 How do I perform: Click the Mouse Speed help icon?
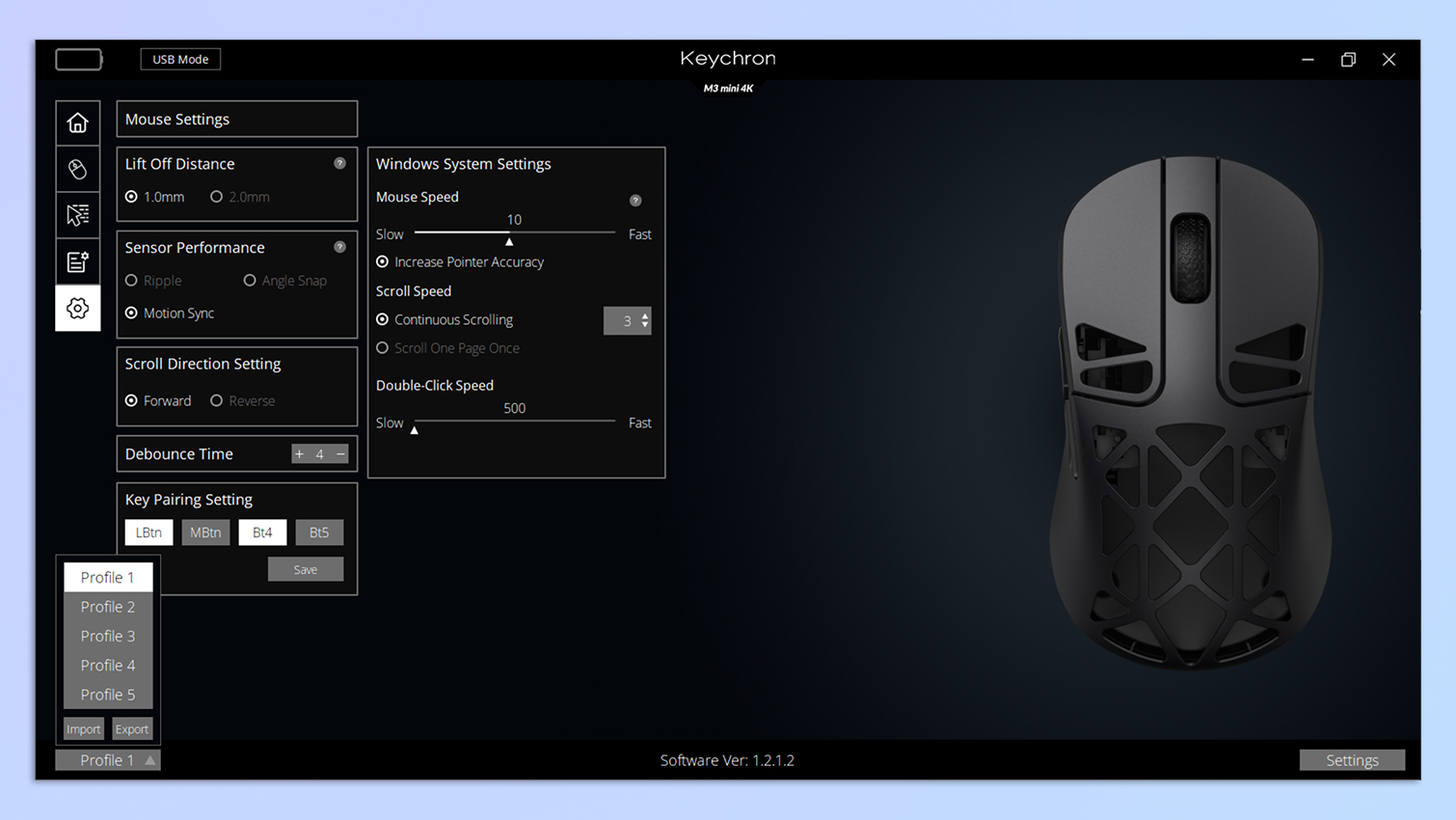click(x=635, y=201)
